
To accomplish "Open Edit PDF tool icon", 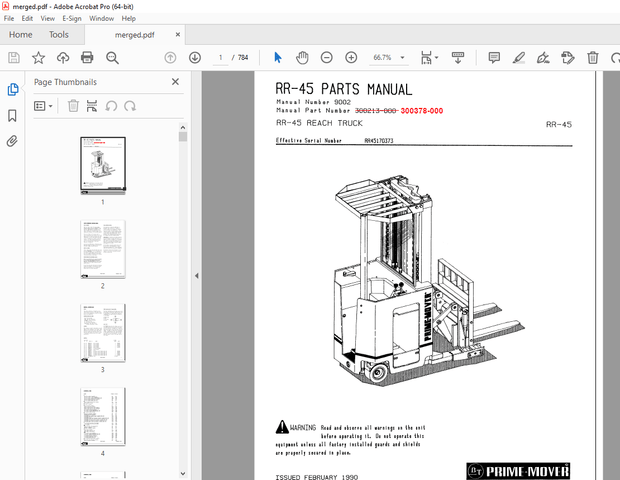I will (568, 58).
